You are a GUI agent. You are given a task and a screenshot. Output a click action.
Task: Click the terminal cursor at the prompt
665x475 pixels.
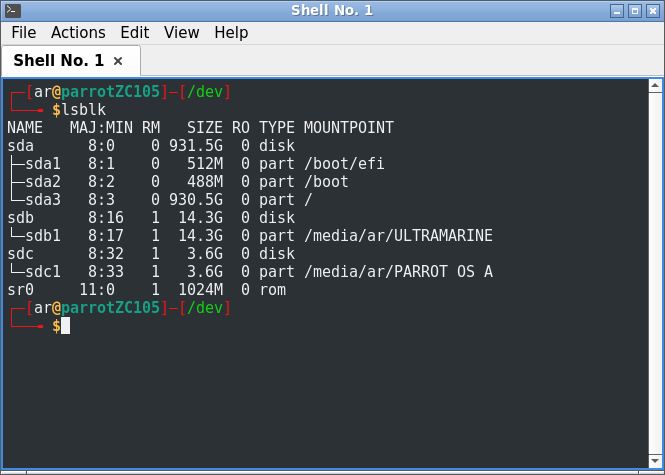(x=65, y=326)
